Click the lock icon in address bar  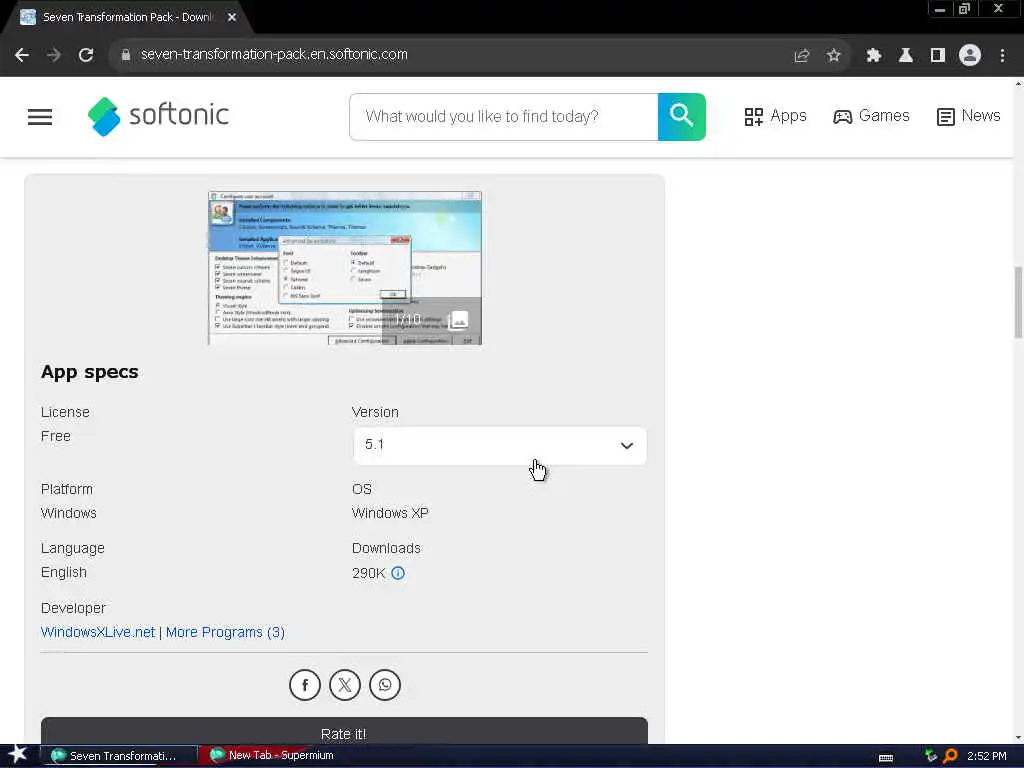pos(125,55)
